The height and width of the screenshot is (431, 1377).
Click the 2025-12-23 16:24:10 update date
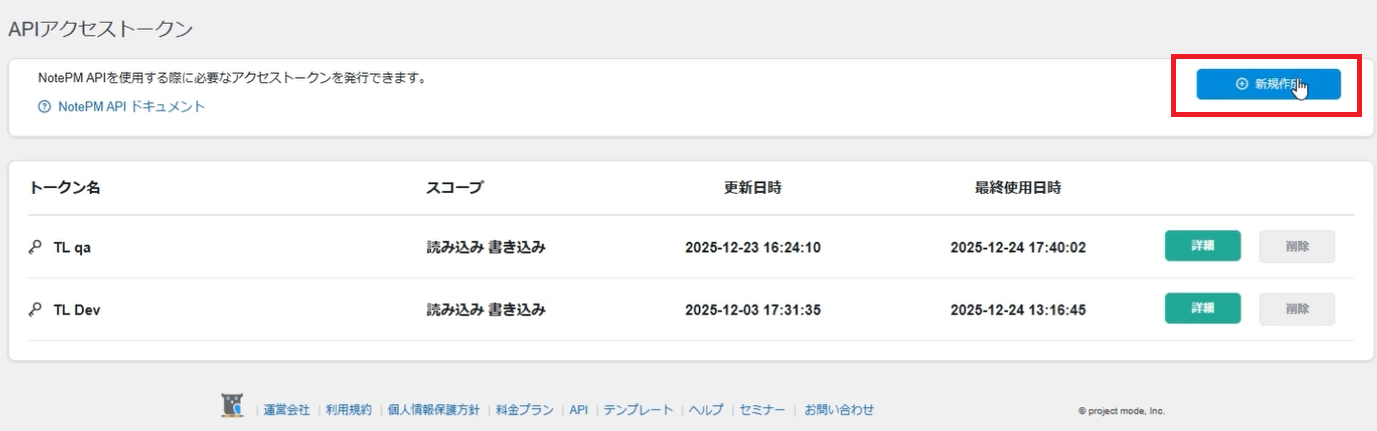[753, 247]
